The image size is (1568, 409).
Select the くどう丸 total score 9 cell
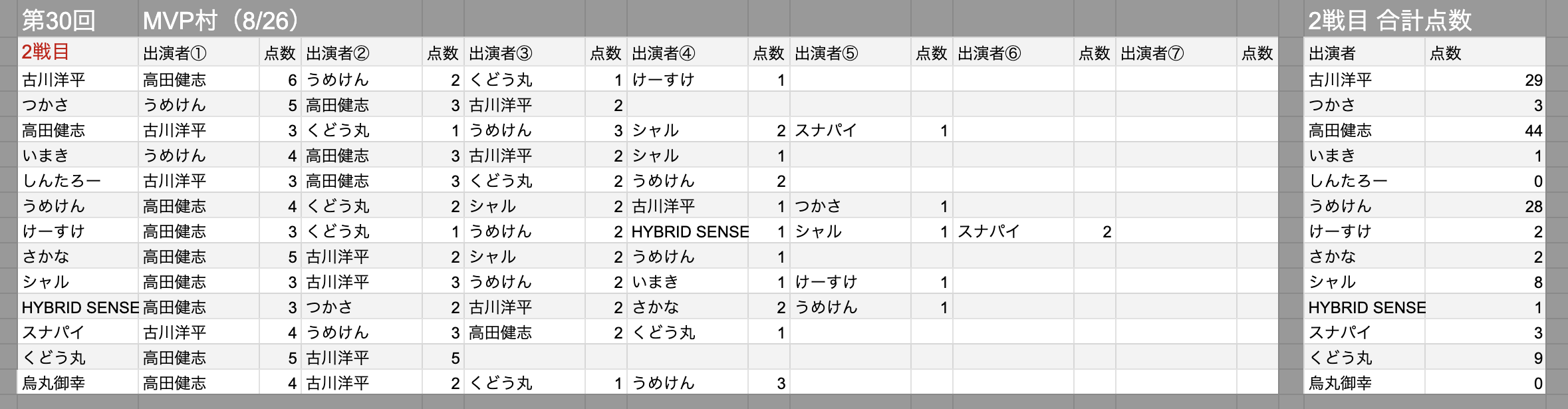(x=1485, y=358)
